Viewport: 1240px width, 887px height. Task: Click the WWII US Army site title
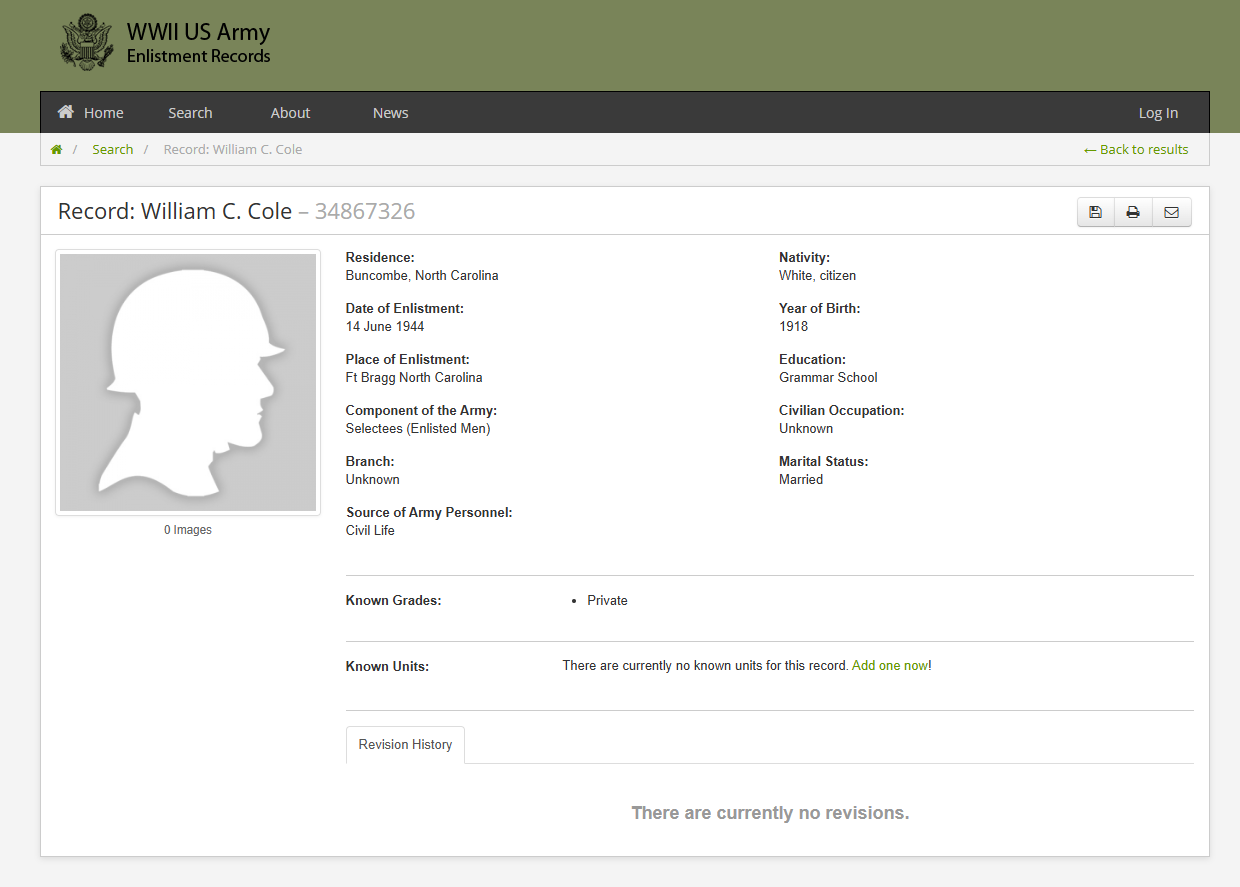coord(198,32)
